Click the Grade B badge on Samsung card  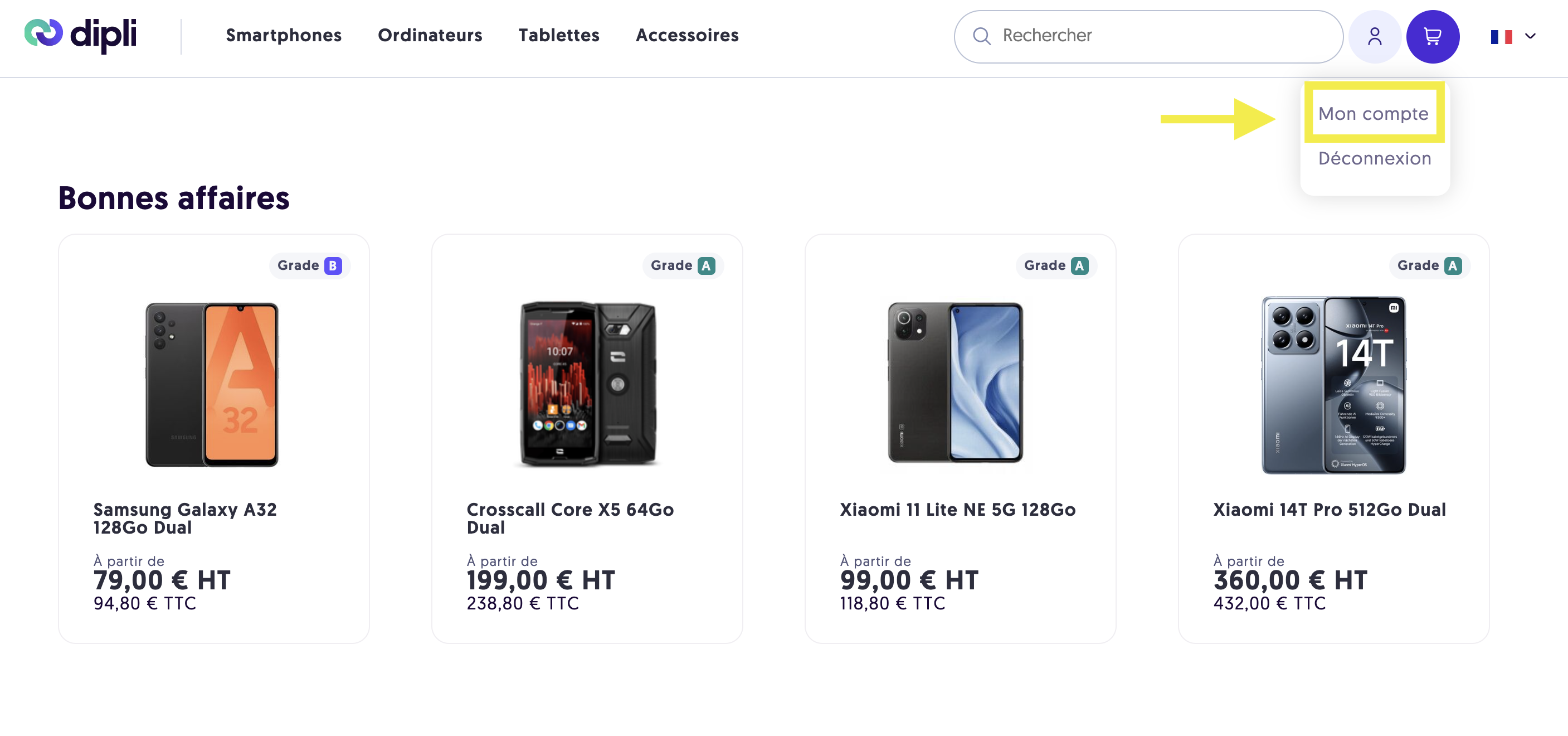pos(309,265)
